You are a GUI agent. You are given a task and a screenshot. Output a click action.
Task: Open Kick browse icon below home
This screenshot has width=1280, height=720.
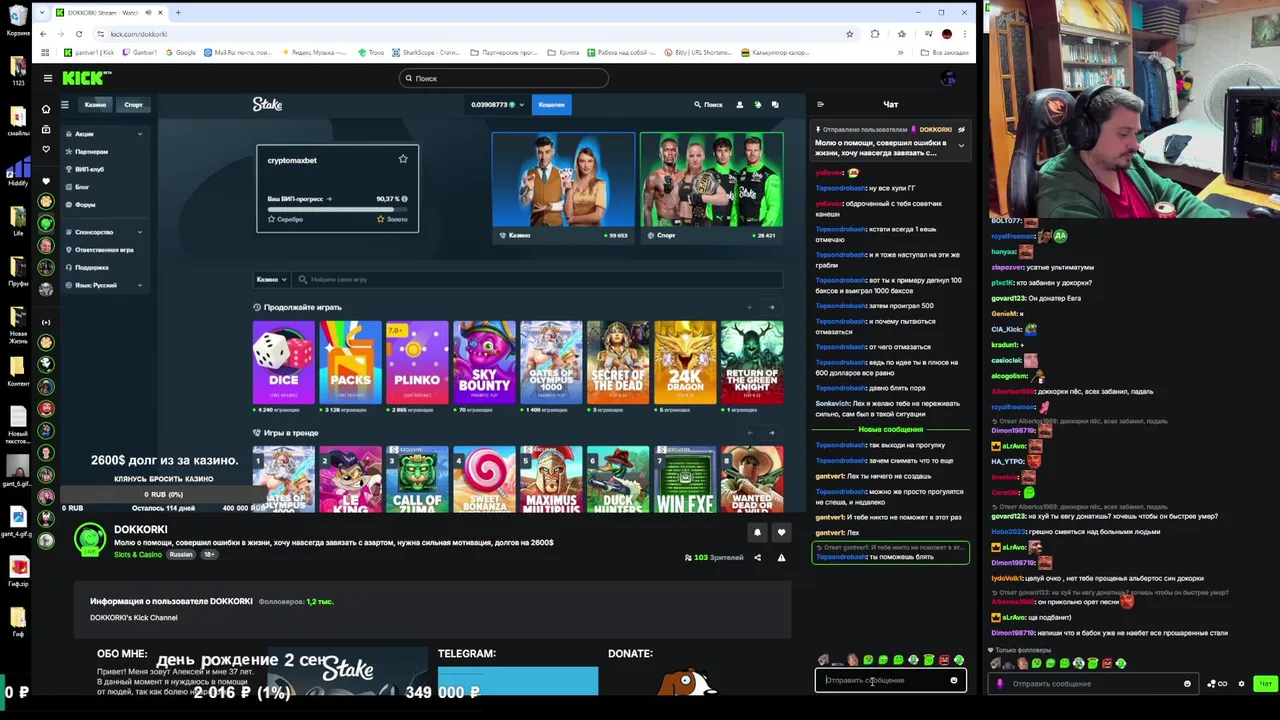pyautogui.click(x=45, y=129)
